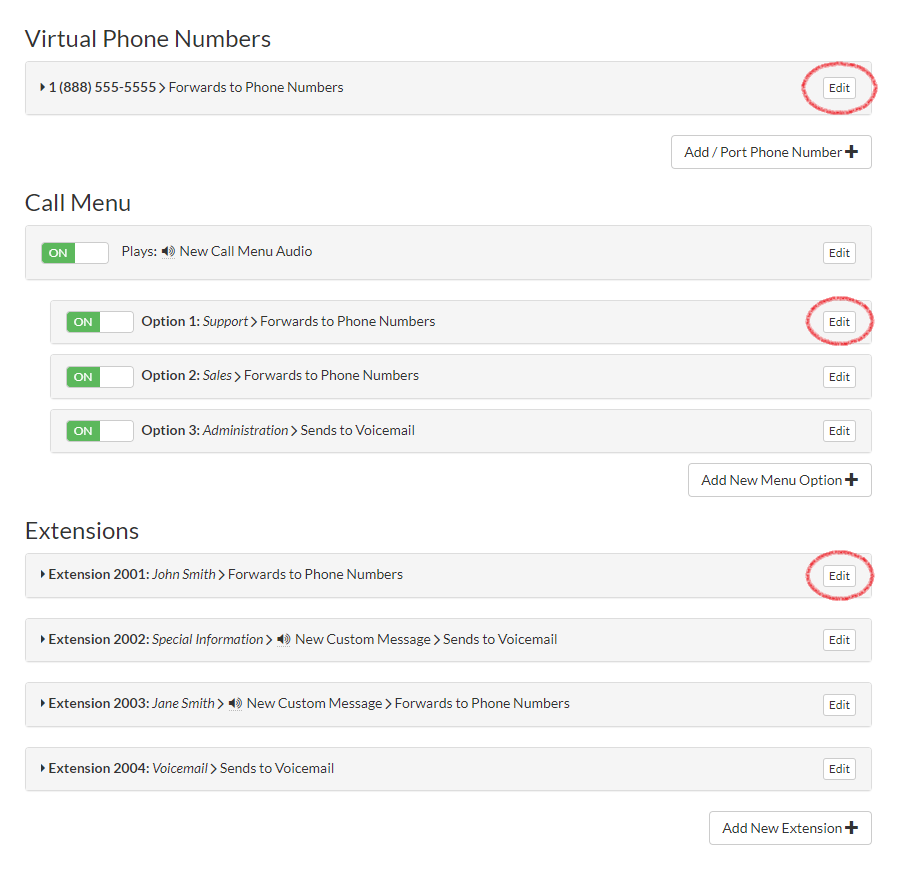The height and width of the screenshot is (882, 904).
Task: Disable Option 2: Sales
Action: coord(99,376)
